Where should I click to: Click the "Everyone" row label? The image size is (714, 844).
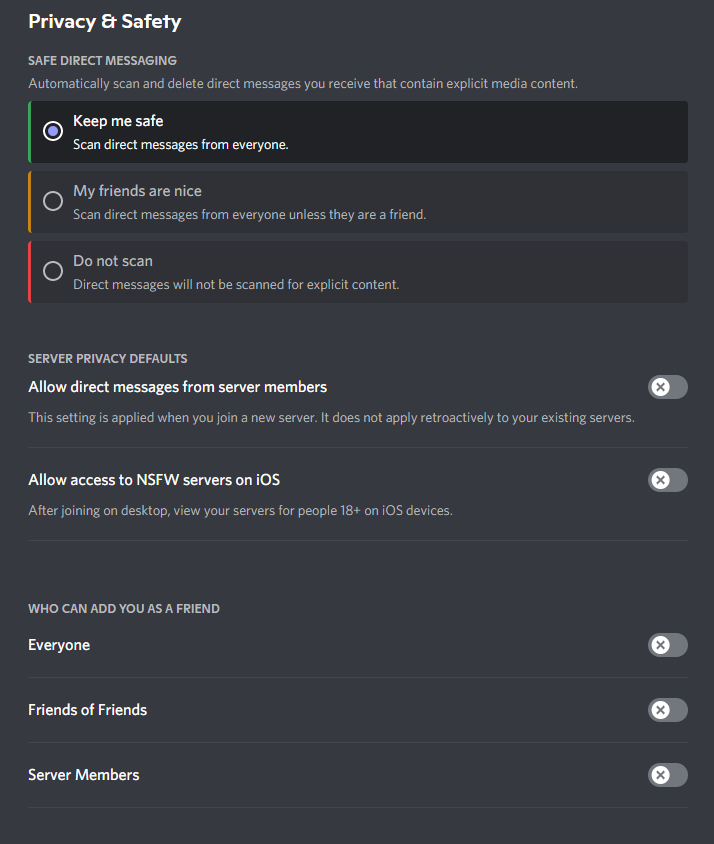pyautogui.click(x=58, y=645)
